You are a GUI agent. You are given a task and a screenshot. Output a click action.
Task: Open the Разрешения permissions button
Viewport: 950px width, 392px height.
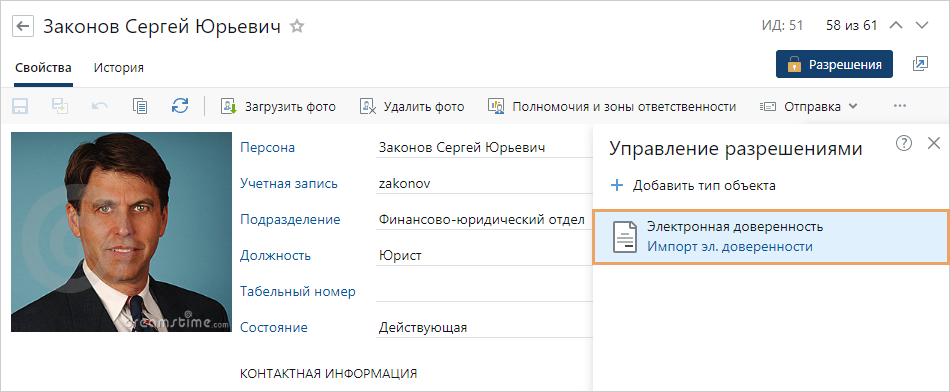pos(834,64)
